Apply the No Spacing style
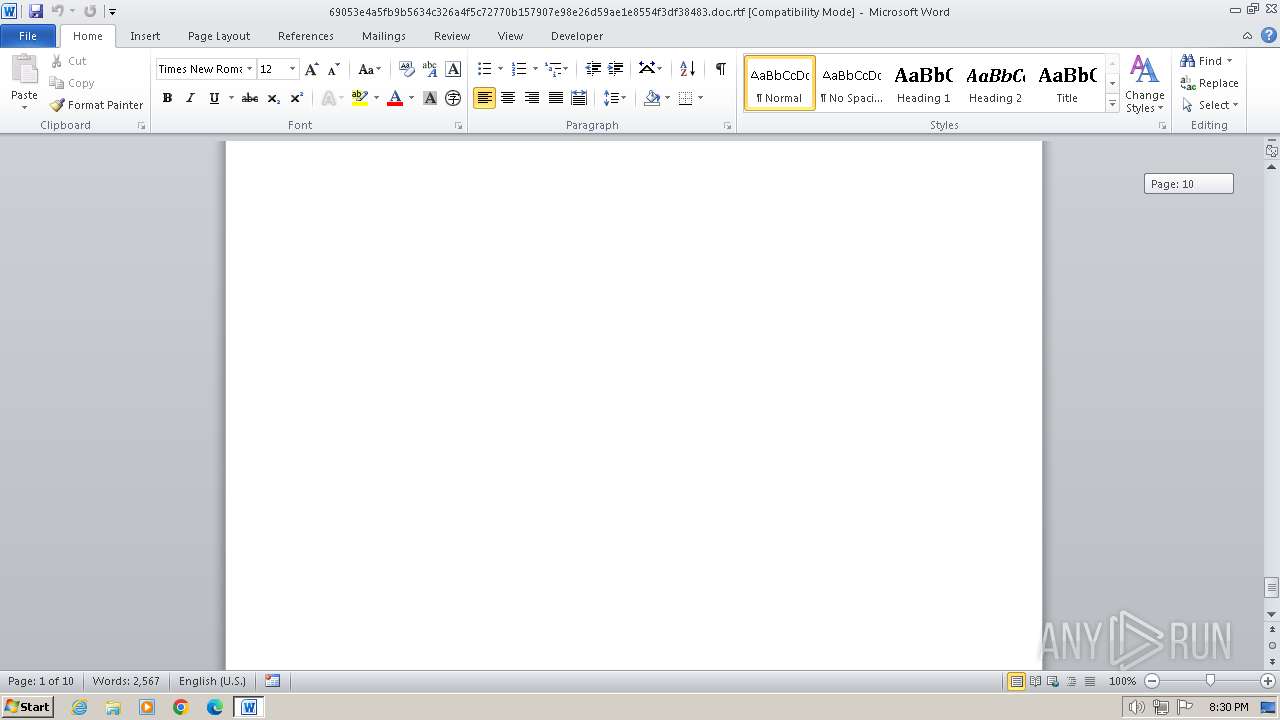This screenshot has height=720, width=1280. (x=852, y=82)
